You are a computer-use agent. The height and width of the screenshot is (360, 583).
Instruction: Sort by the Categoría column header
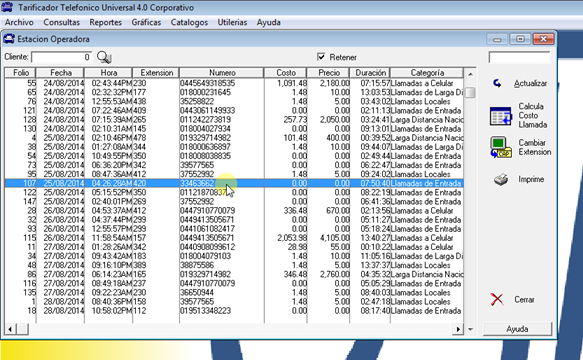tap(427, 73)
